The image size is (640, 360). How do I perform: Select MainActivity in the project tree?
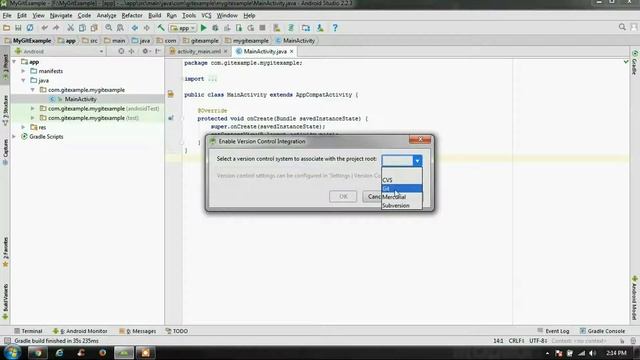point(80,99)
